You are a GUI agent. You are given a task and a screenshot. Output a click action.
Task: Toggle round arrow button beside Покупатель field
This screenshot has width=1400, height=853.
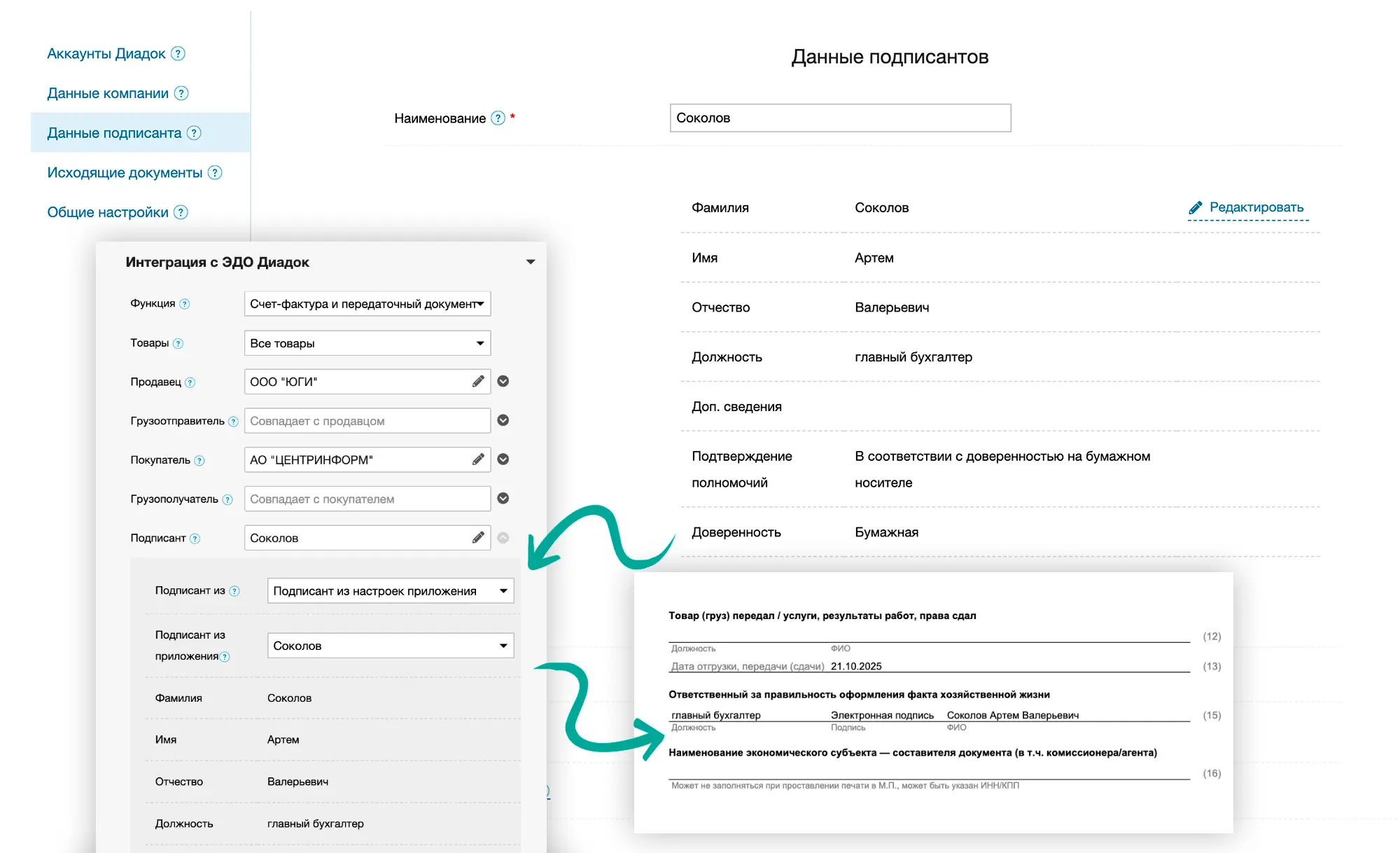pyautogui.click(x=503, y=459)
